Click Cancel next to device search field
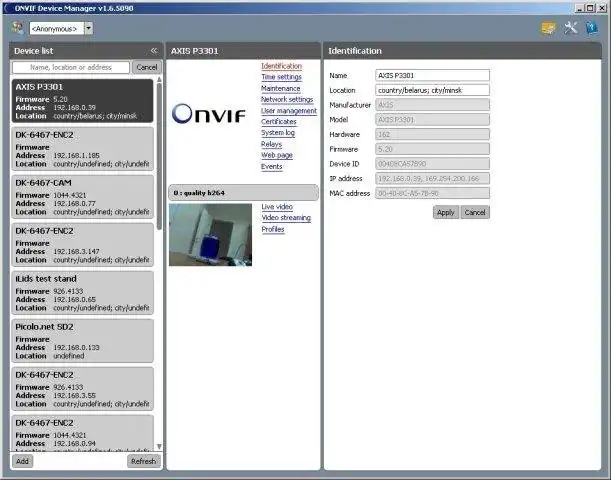Viewport: 611px width, 480px height. (147, 67)
